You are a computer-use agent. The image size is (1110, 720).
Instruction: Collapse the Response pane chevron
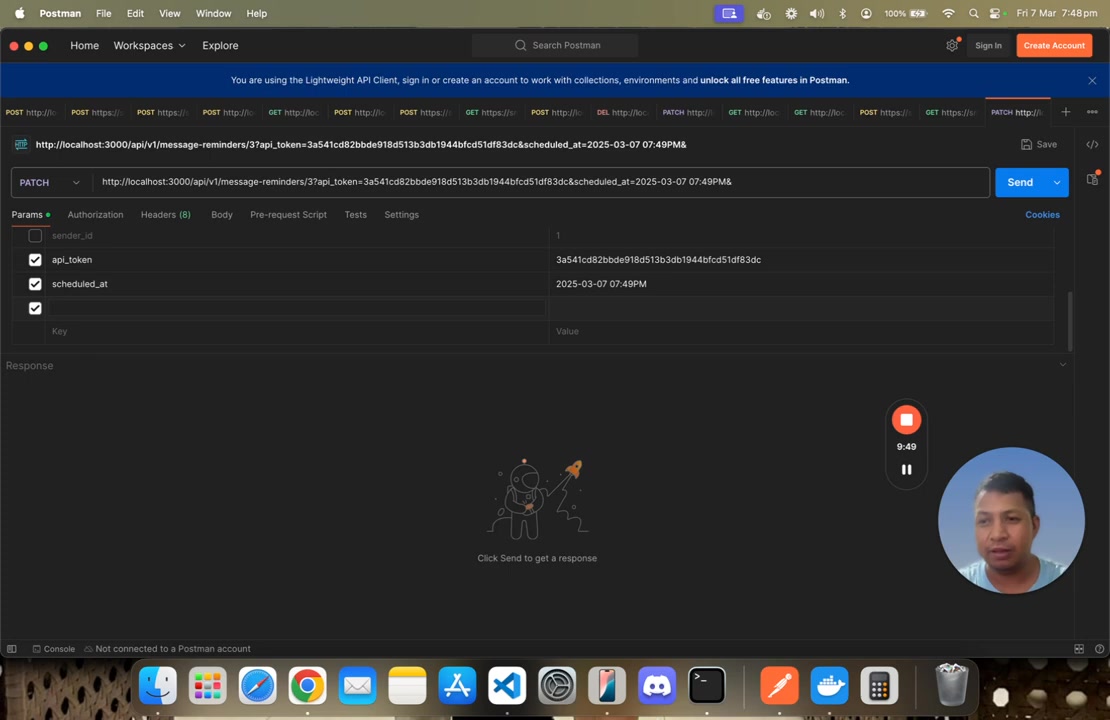point(1063,365)
